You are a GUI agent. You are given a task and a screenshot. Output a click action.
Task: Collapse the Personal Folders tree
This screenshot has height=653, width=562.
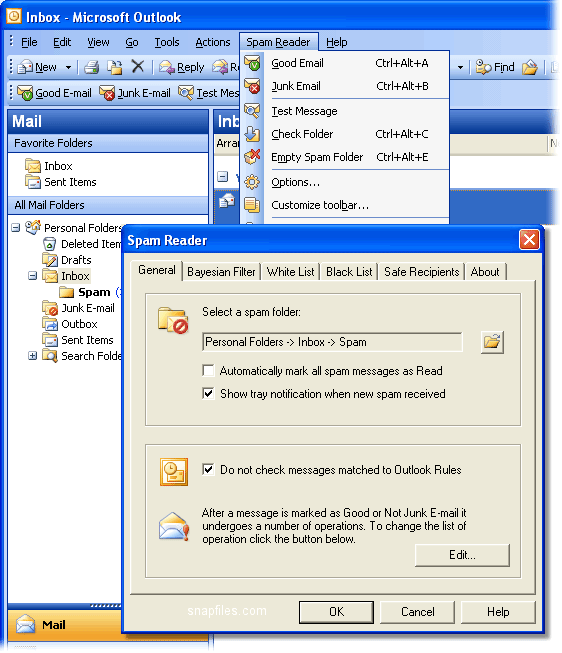16,228
